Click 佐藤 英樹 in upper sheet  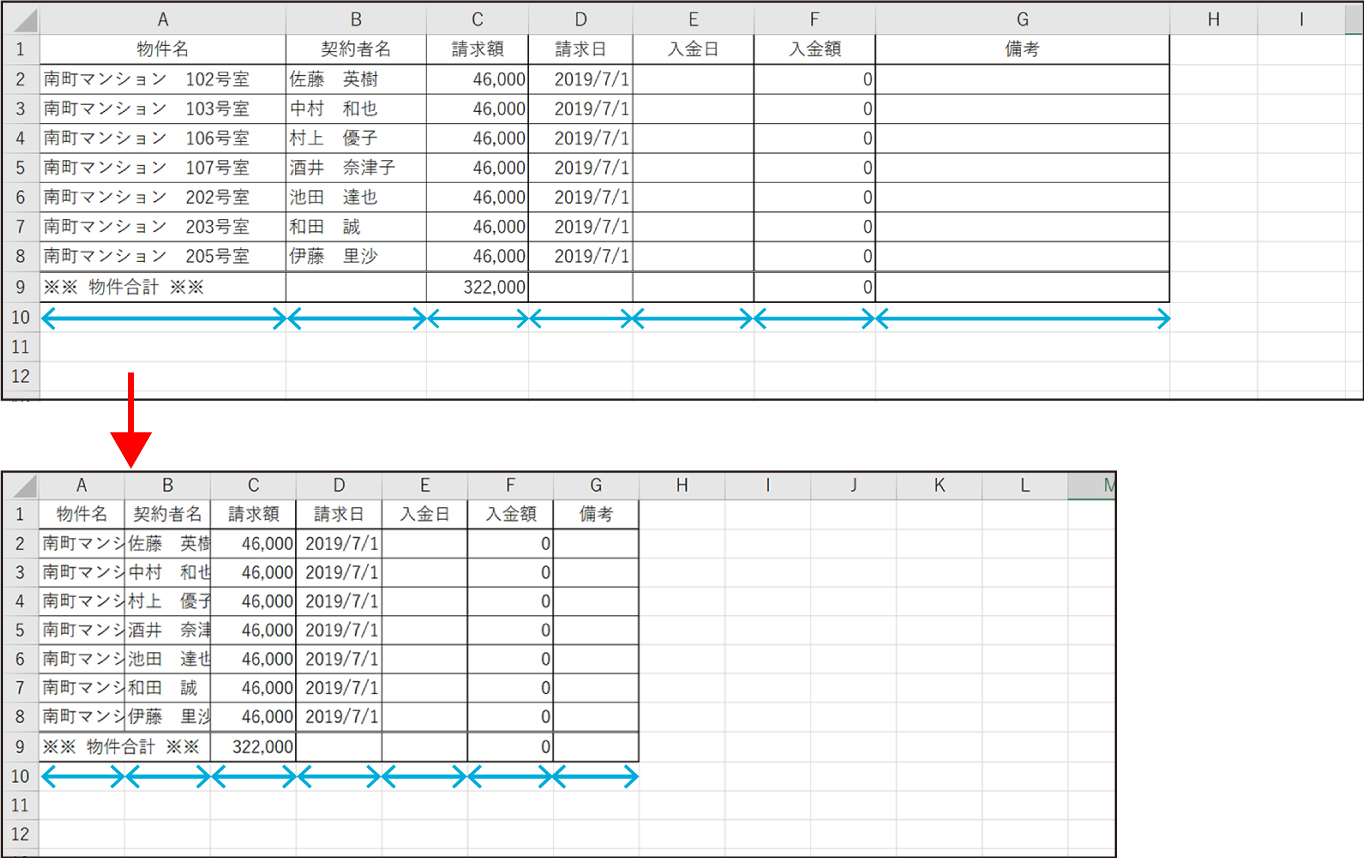[x=356, y=79]
